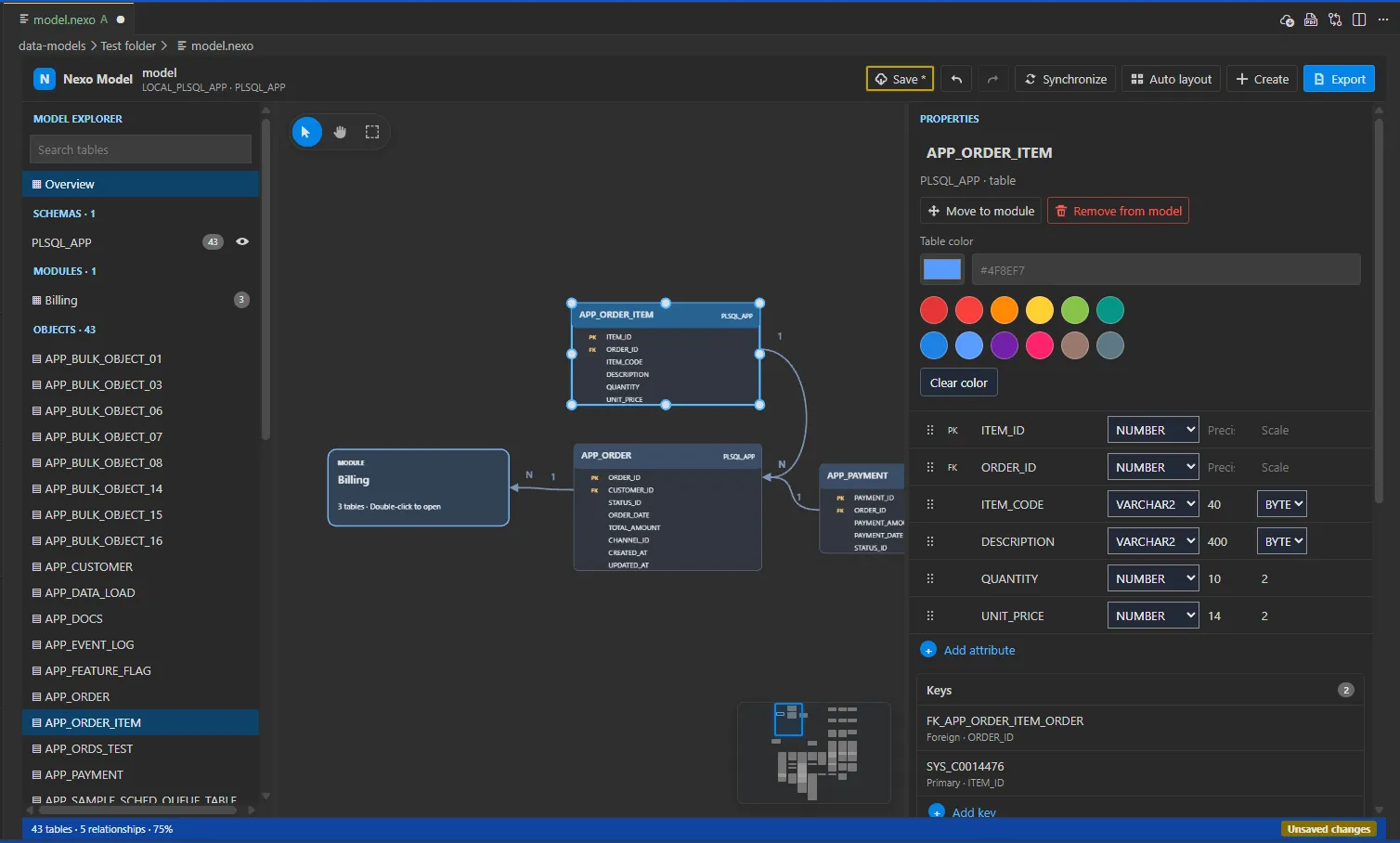Open the ITEM_ID data type dropdown
Screen dimensions: 1400x843
tap(1153, 430)
